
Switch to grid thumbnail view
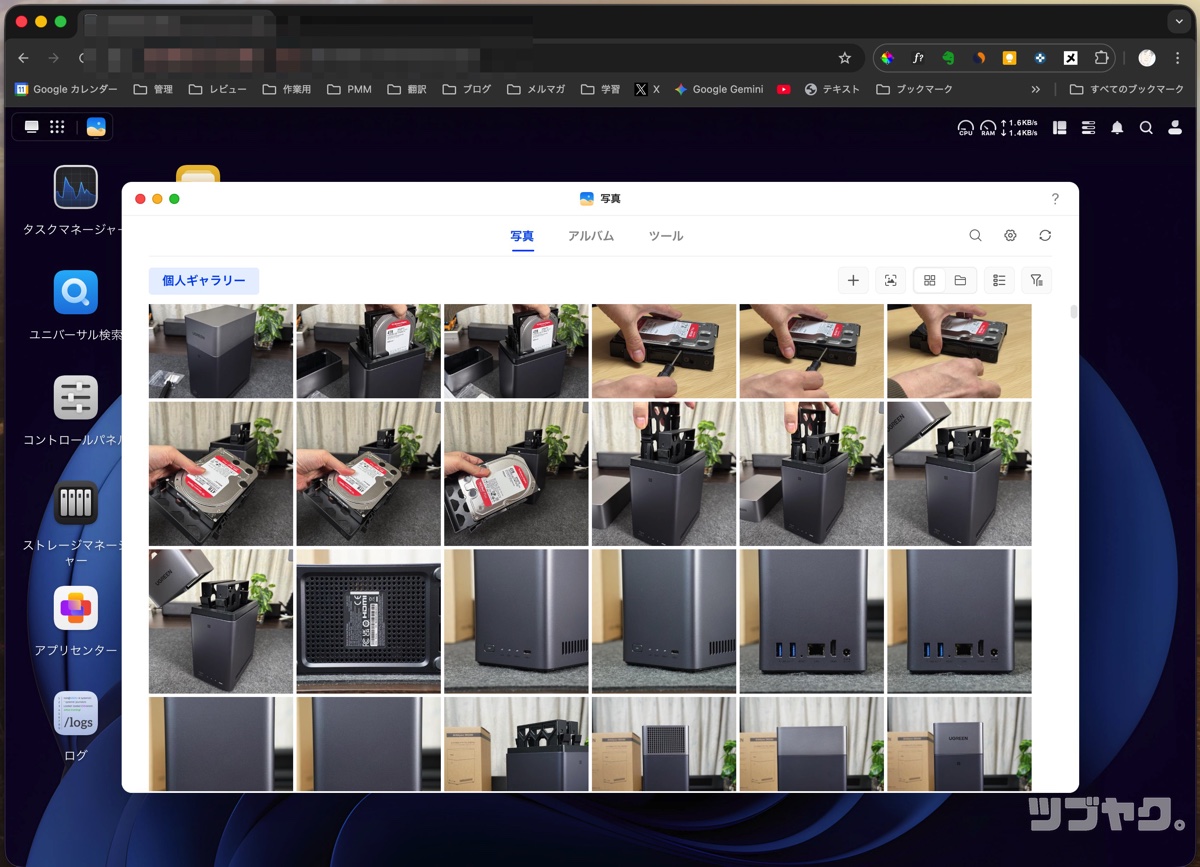tap(930, 281)
